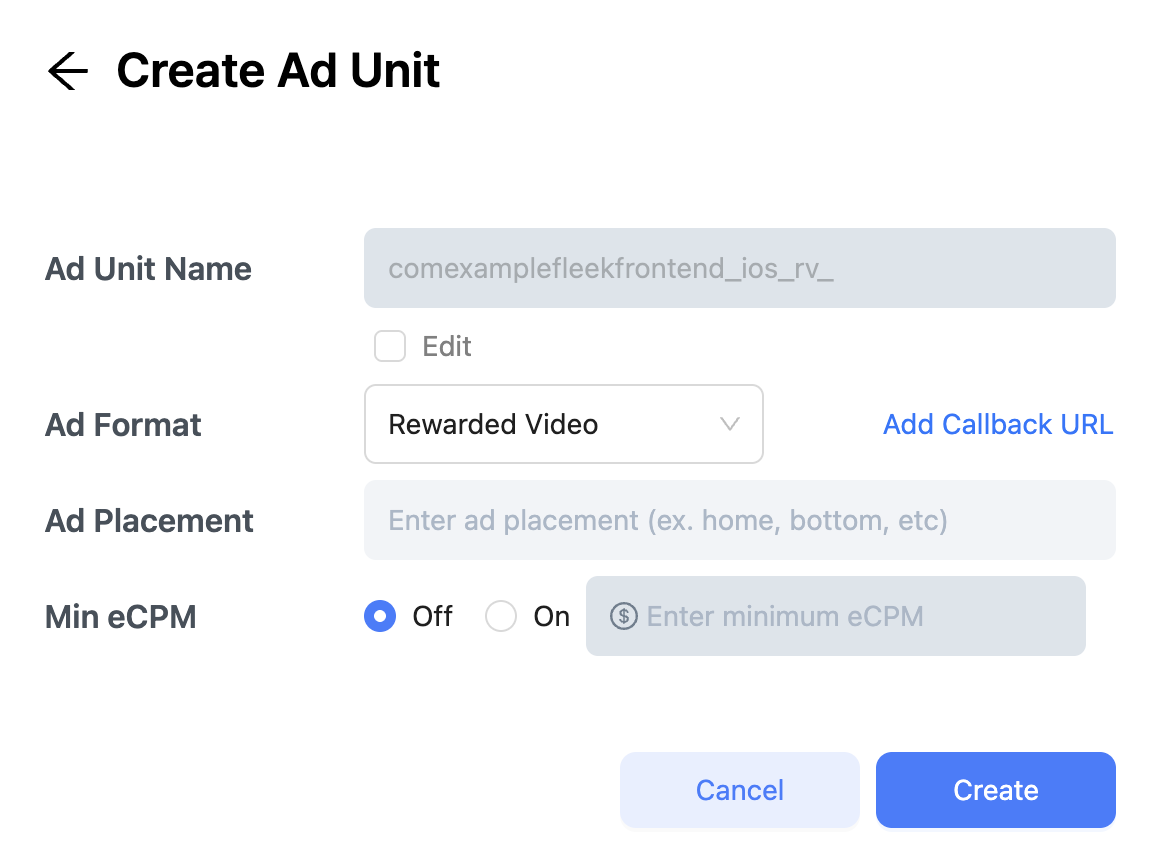This screenshot has width=1156, height=868.
Task: Click Add Callback URL next to ad format
Action: (x=997, y=424)
